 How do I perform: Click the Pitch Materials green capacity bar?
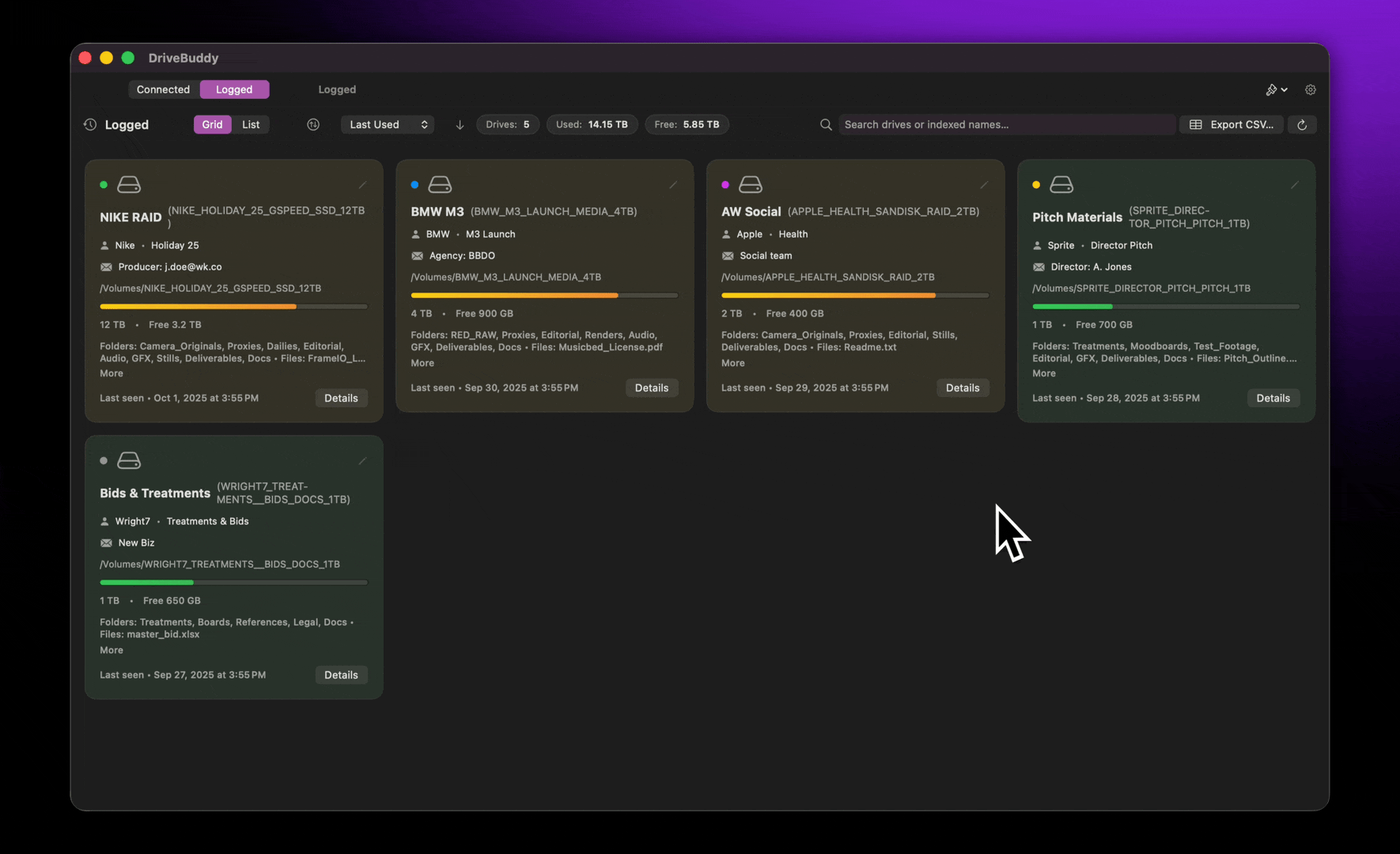1072,307
